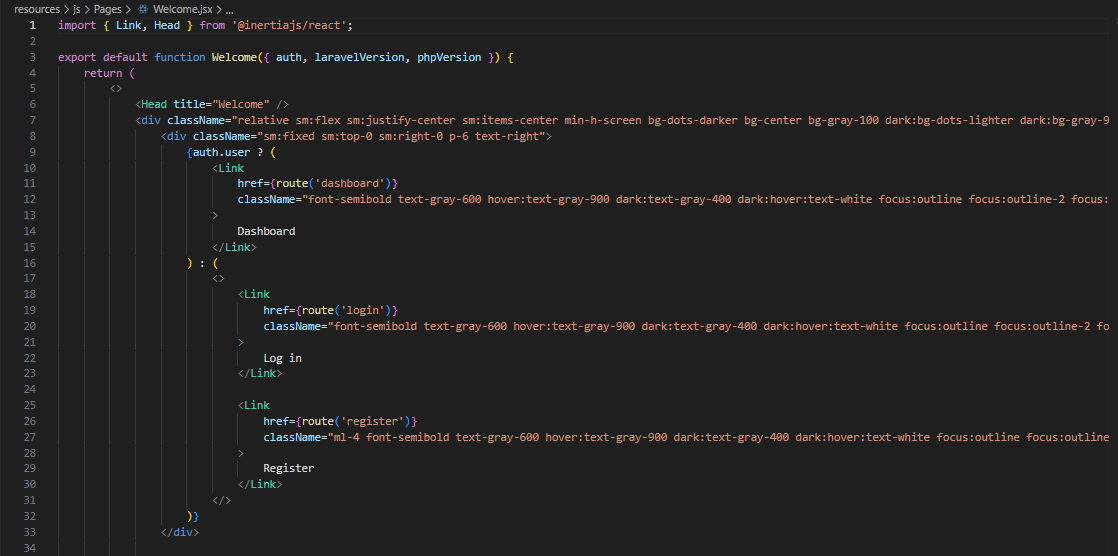This screenshot has width=1118, height=556.
Task: Click line number 1 in the gutter
Action: 32,25
